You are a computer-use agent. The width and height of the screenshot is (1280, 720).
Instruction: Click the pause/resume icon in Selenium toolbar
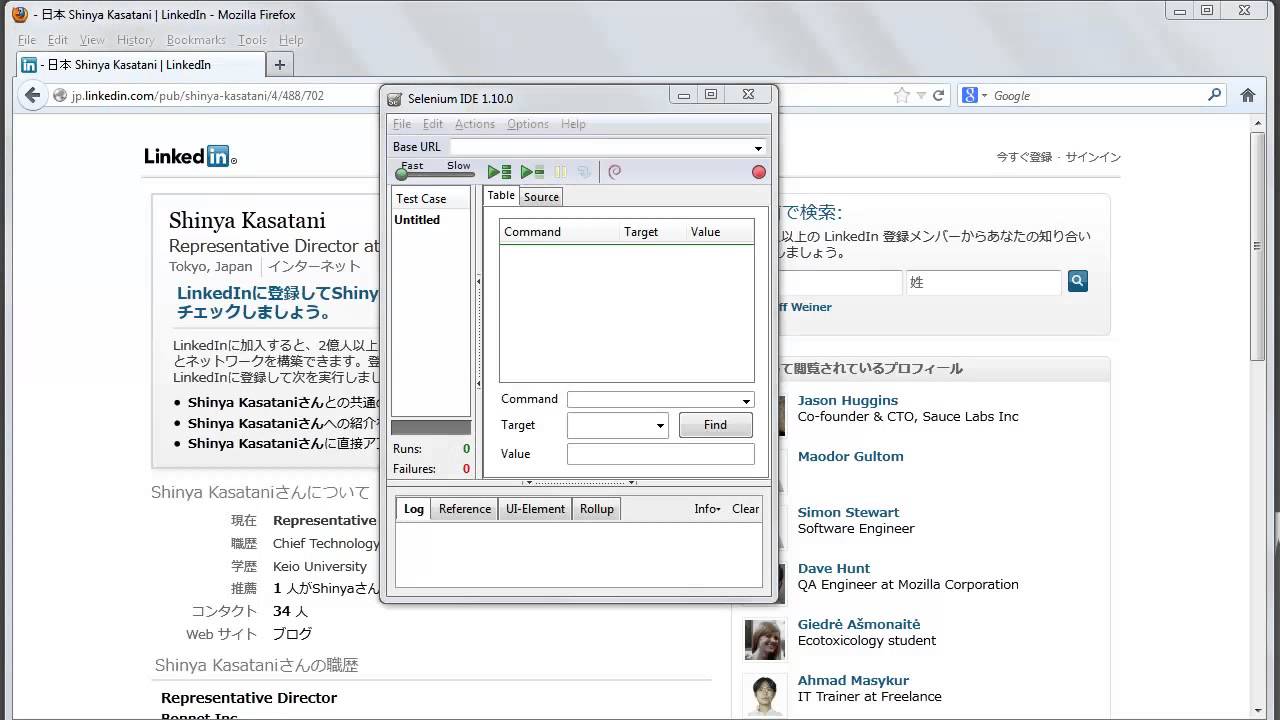(x=560, y=172)
